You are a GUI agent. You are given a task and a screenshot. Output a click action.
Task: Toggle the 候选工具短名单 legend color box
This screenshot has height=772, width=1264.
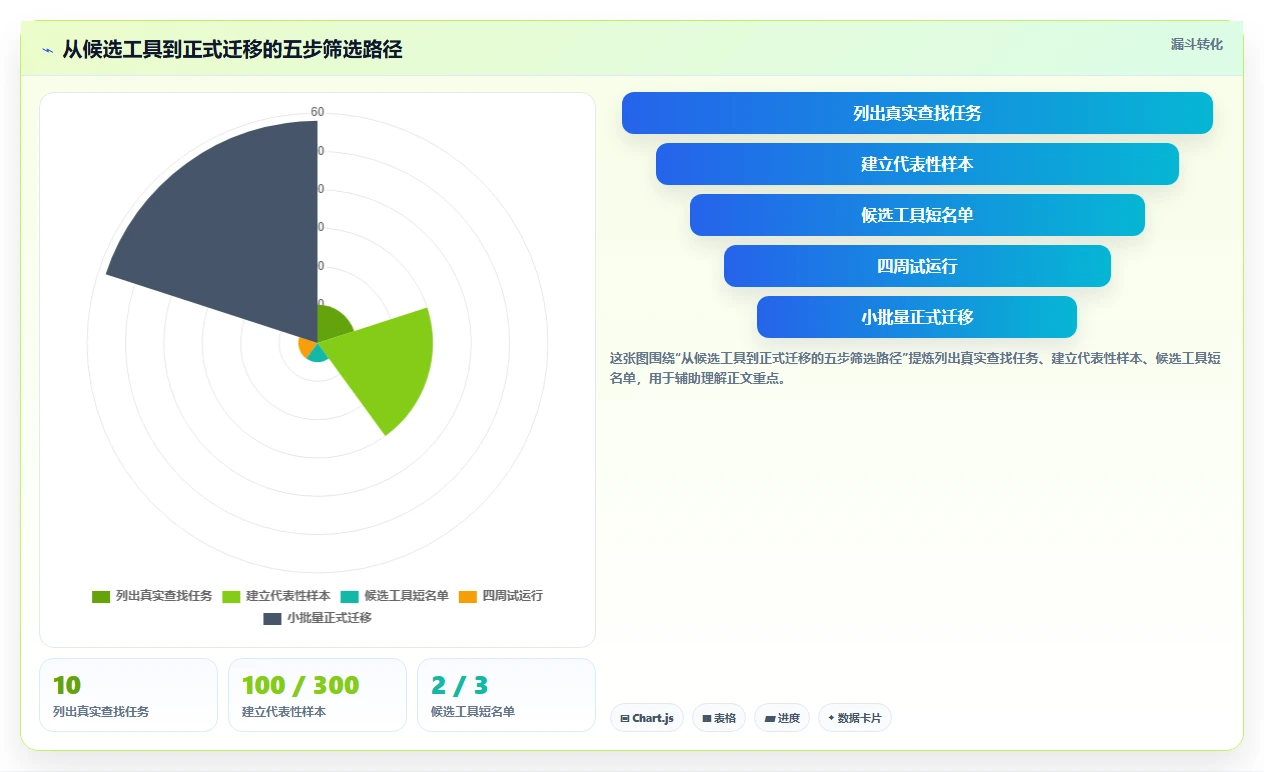(349, 596)
